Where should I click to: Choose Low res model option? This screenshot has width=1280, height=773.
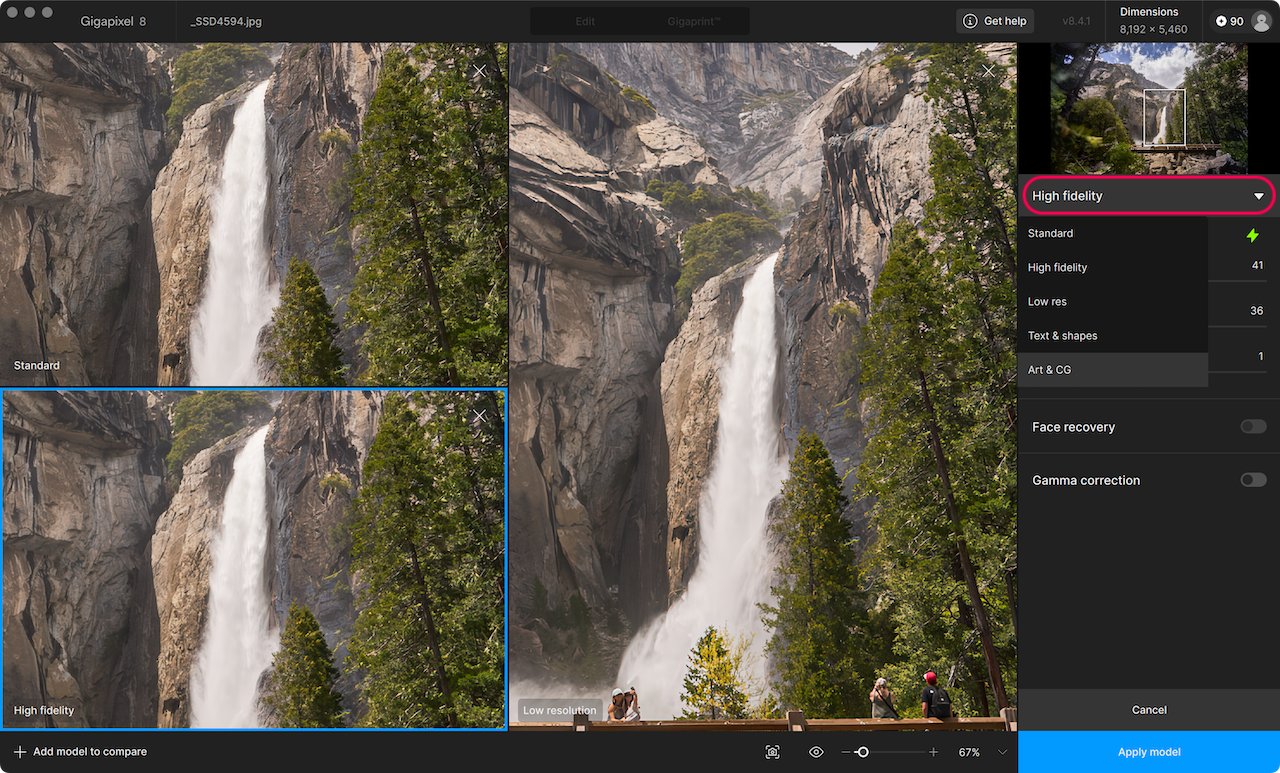tap(1113, 302)
